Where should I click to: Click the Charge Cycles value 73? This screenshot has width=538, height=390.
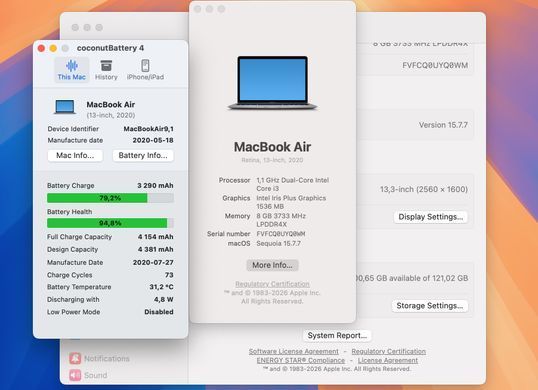click(169, 275)
